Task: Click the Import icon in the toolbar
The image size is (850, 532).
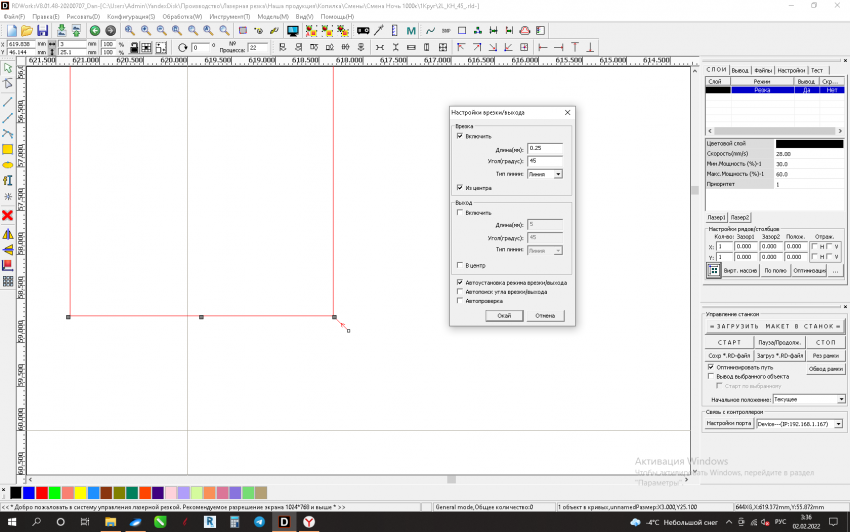Action: coord(61,31)
